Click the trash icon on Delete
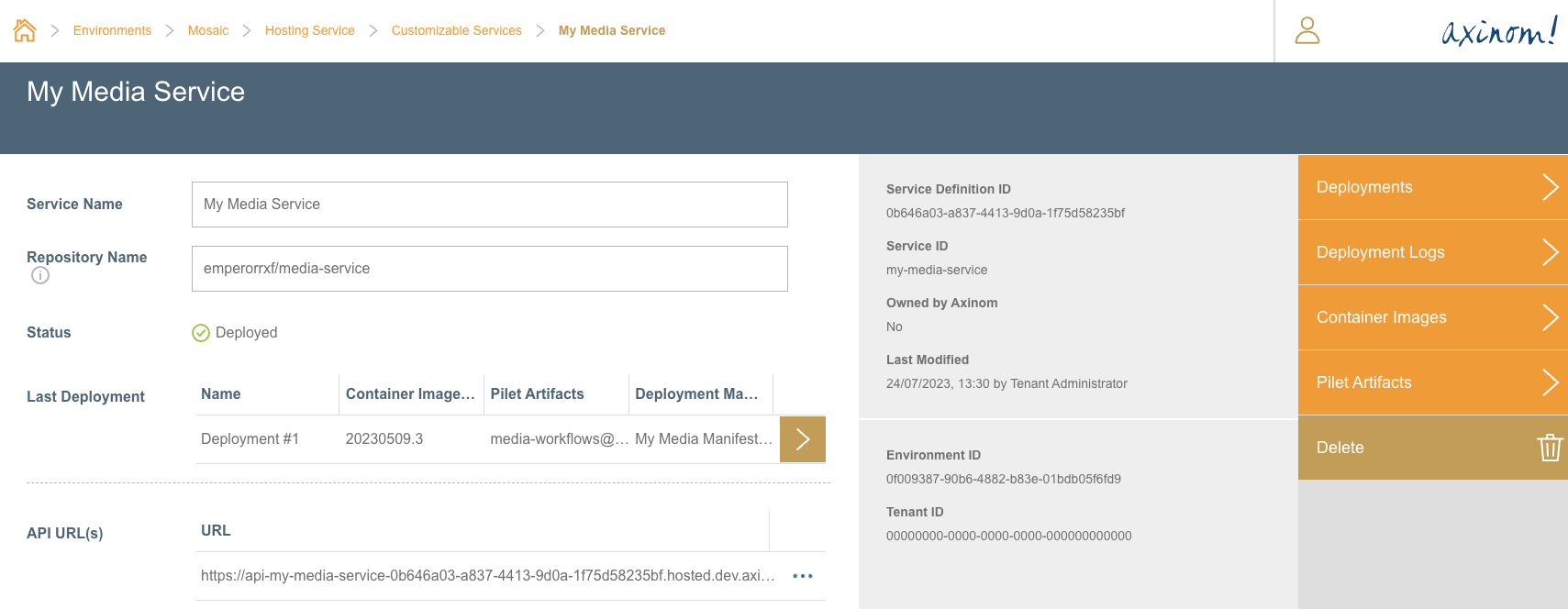Image resolution: width=1568 pixels, height=609 pixels. (1550, 448)
